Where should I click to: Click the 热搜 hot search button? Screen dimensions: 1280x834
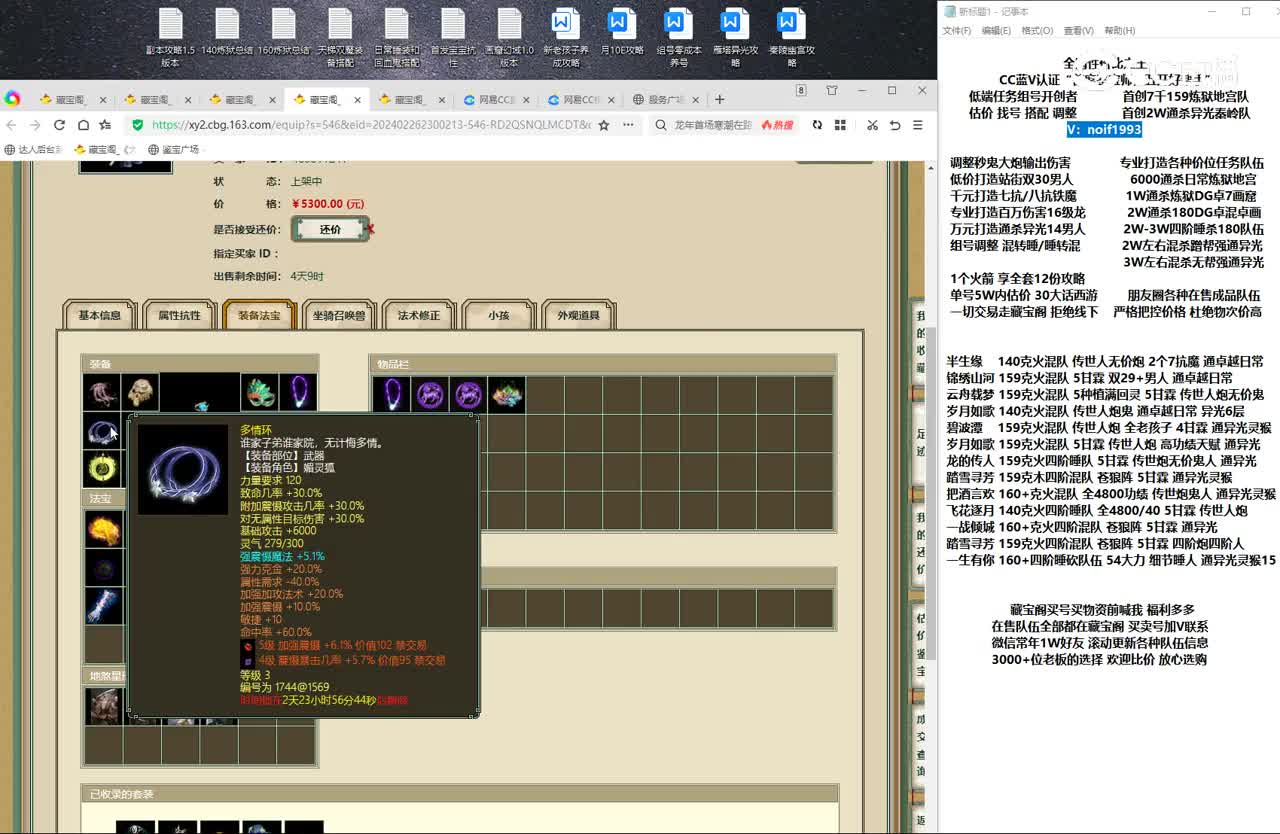(778, 125)
